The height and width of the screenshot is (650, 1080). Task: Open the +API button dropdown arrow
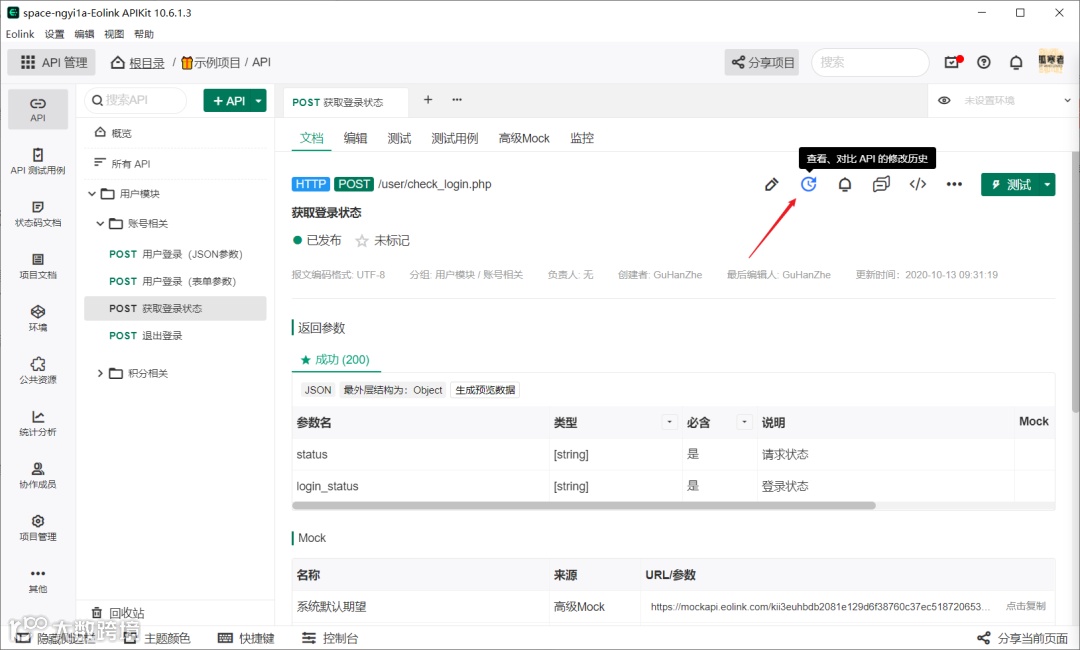258,101
